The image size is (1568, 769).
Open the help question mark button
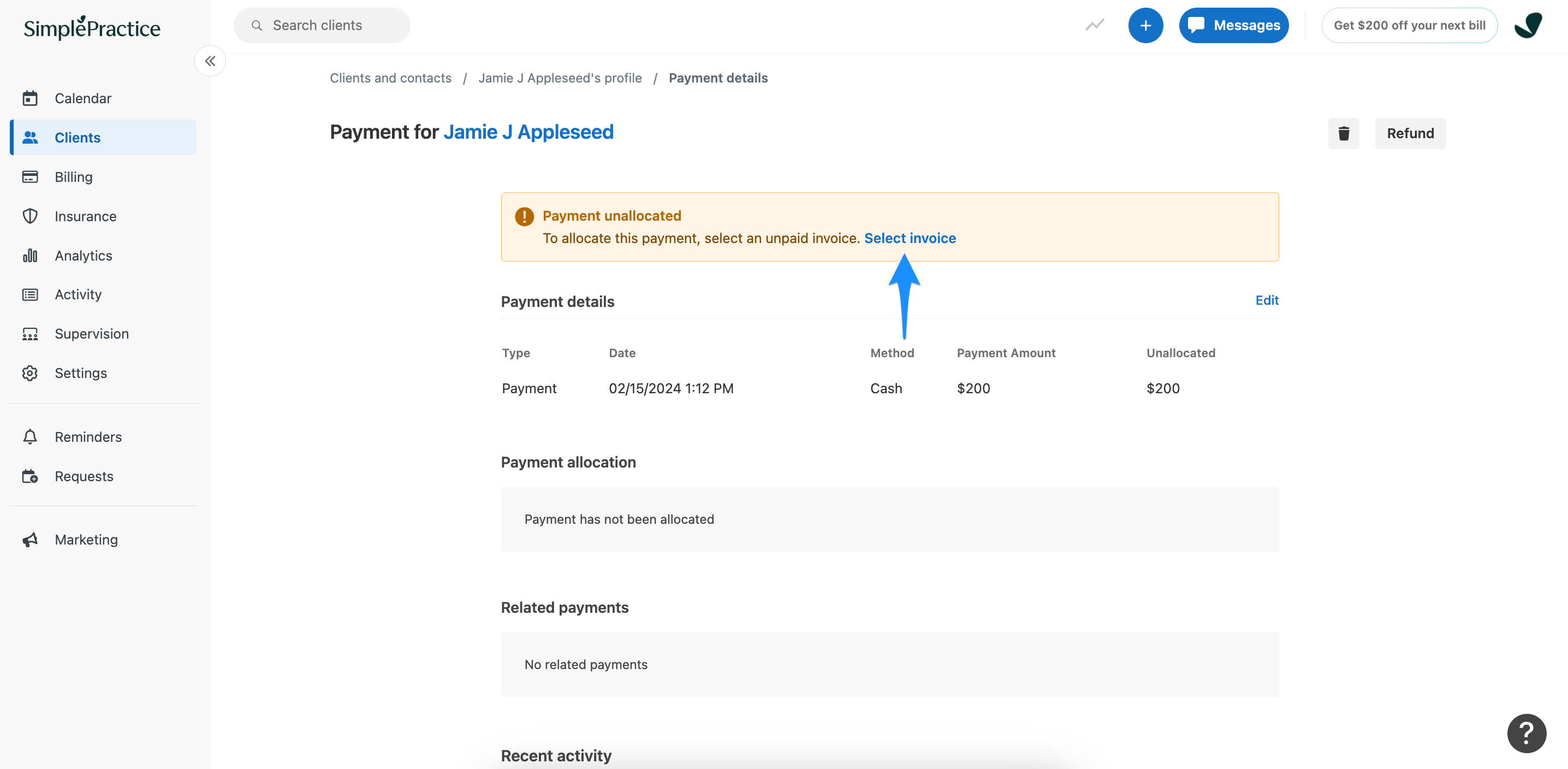[1526, 733]
